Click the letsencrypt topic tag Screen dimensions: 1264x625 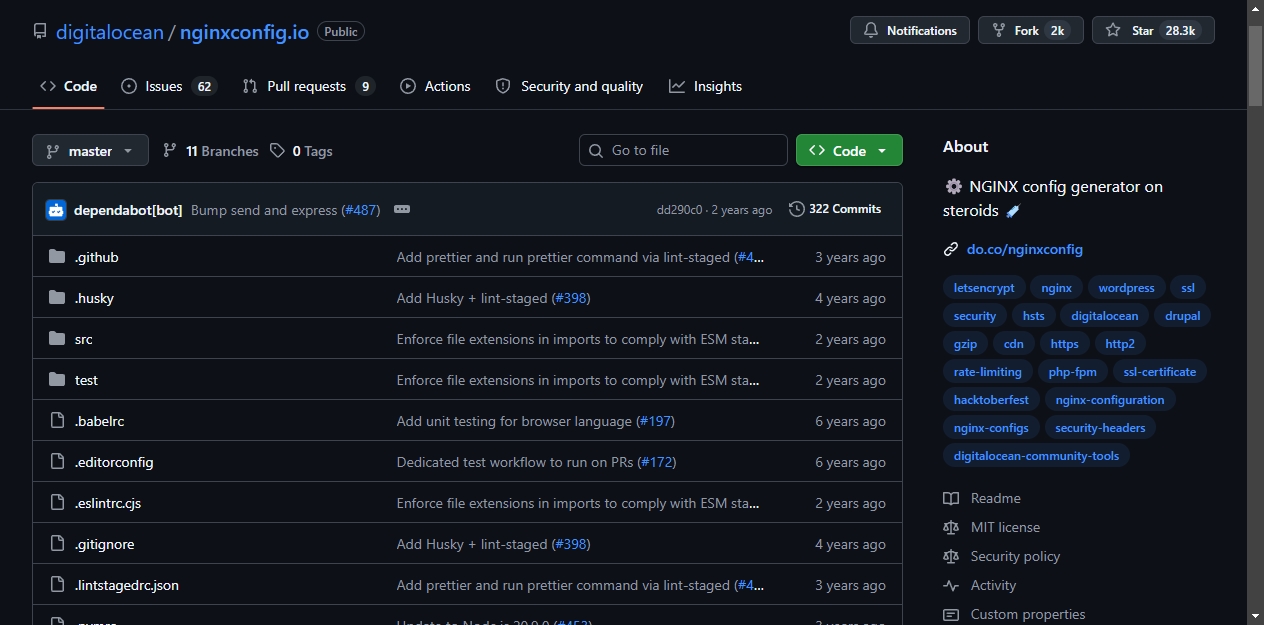coord(984,288)
